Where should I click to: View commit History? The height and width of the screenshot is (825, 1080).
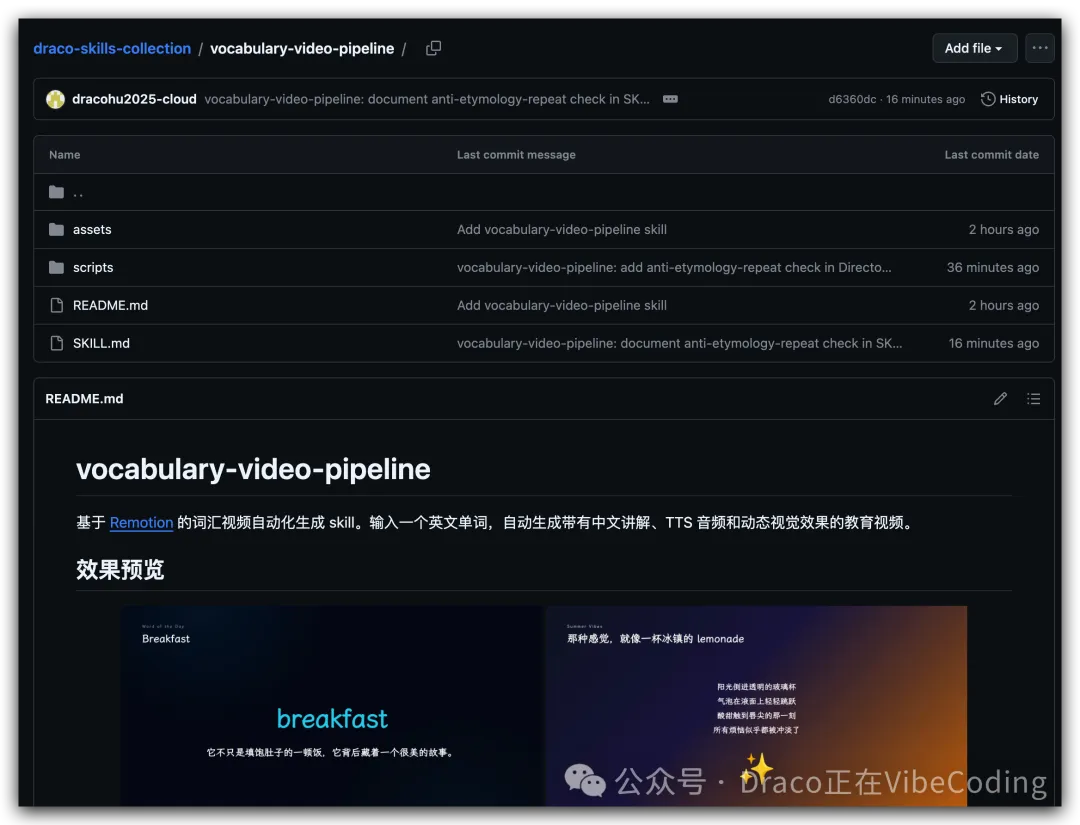coord(1009,99)
